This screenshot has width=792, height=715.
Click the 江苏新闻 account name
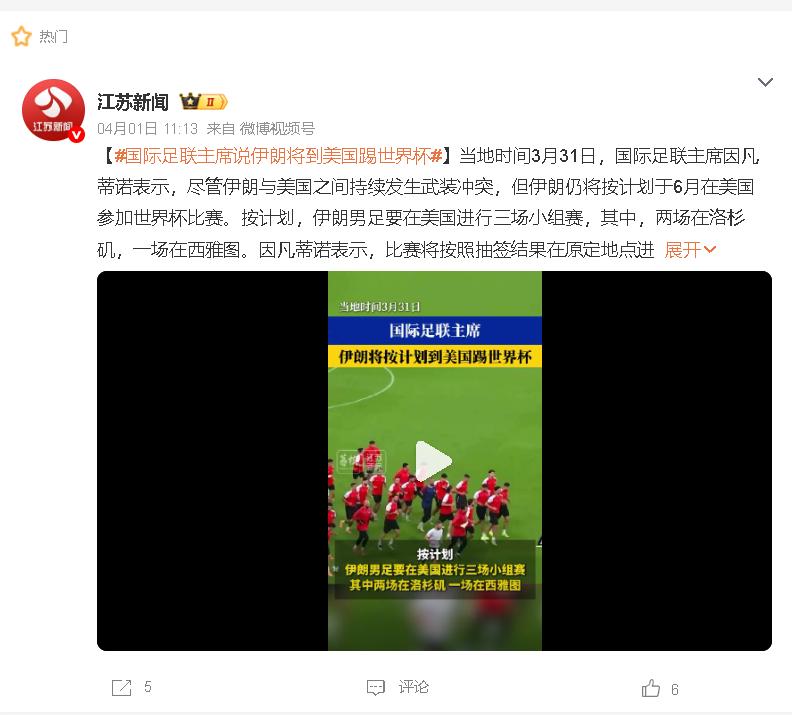click(x=133, y=102)
